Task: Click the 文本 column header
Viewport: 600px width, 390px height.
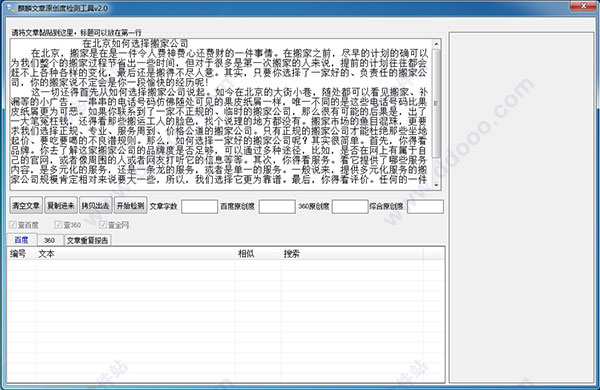Action: coord(135,254)
